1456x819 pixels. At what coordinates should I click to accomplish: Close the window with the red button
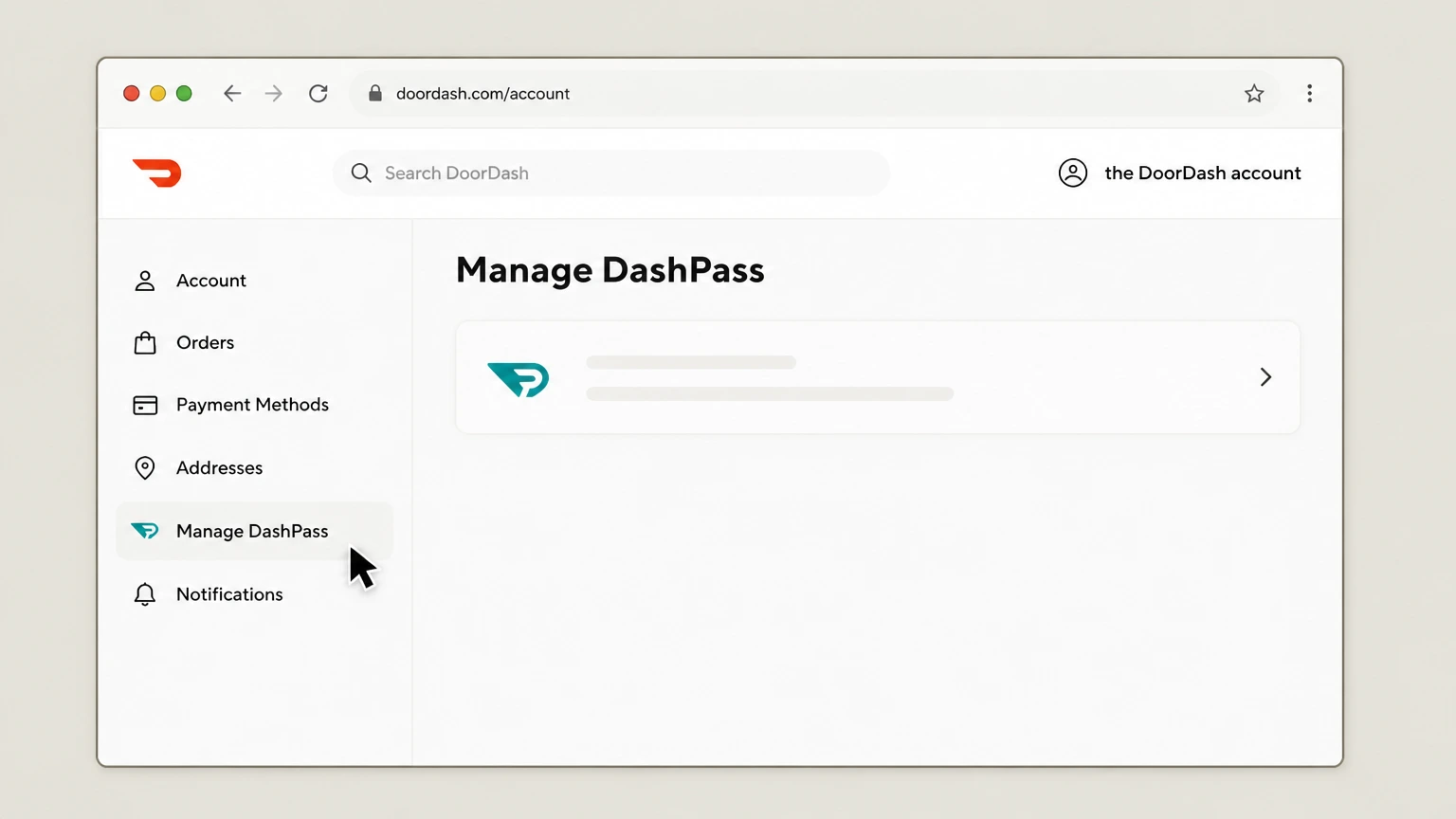(x=132, y=93)
